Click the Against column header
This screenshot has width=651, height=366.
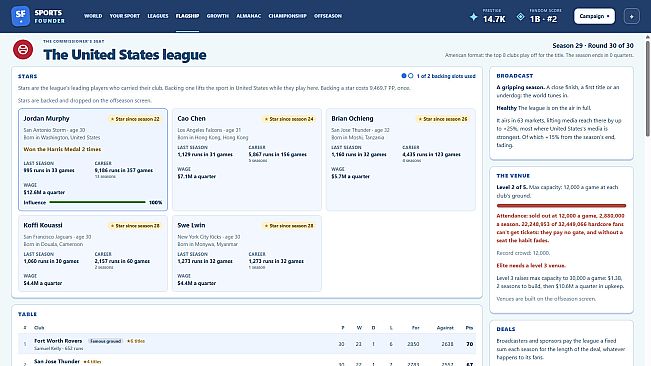(x=445, y=328)
